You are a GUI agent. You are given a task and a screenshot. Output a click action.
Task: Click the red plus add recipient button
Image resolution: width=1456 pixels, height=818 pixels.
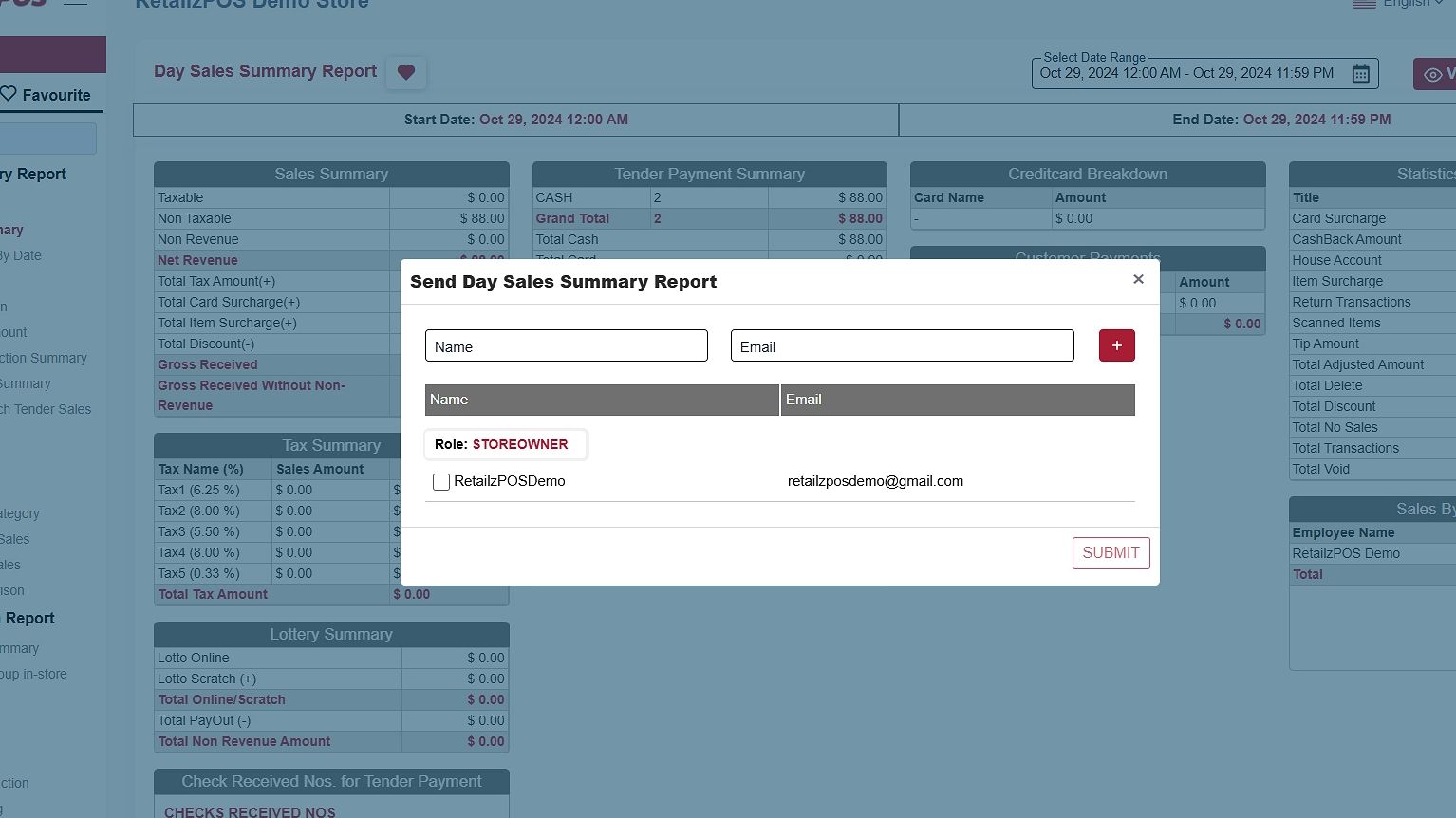(1116, 345)
